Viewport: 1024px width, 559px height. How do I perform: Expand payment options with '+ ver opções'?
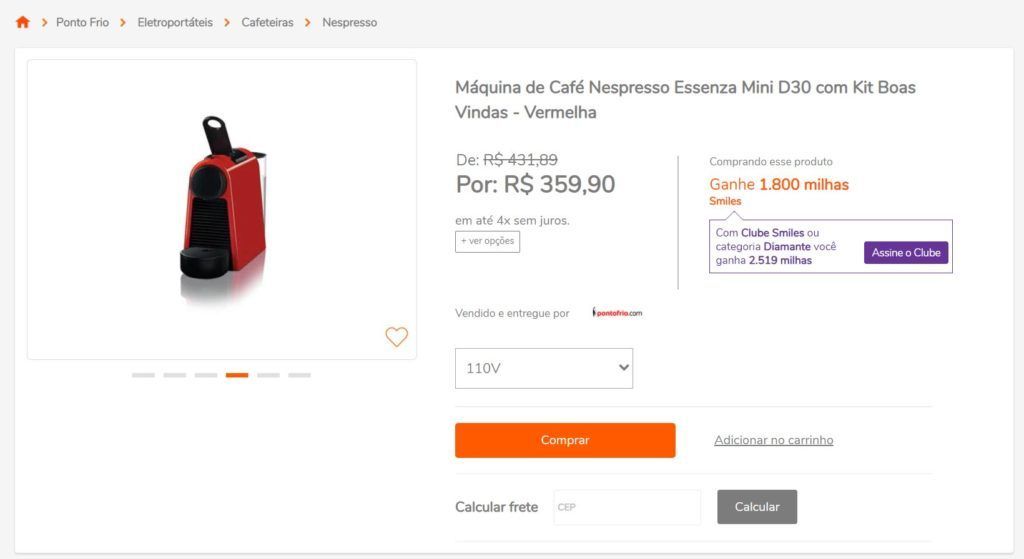[487, 242]
